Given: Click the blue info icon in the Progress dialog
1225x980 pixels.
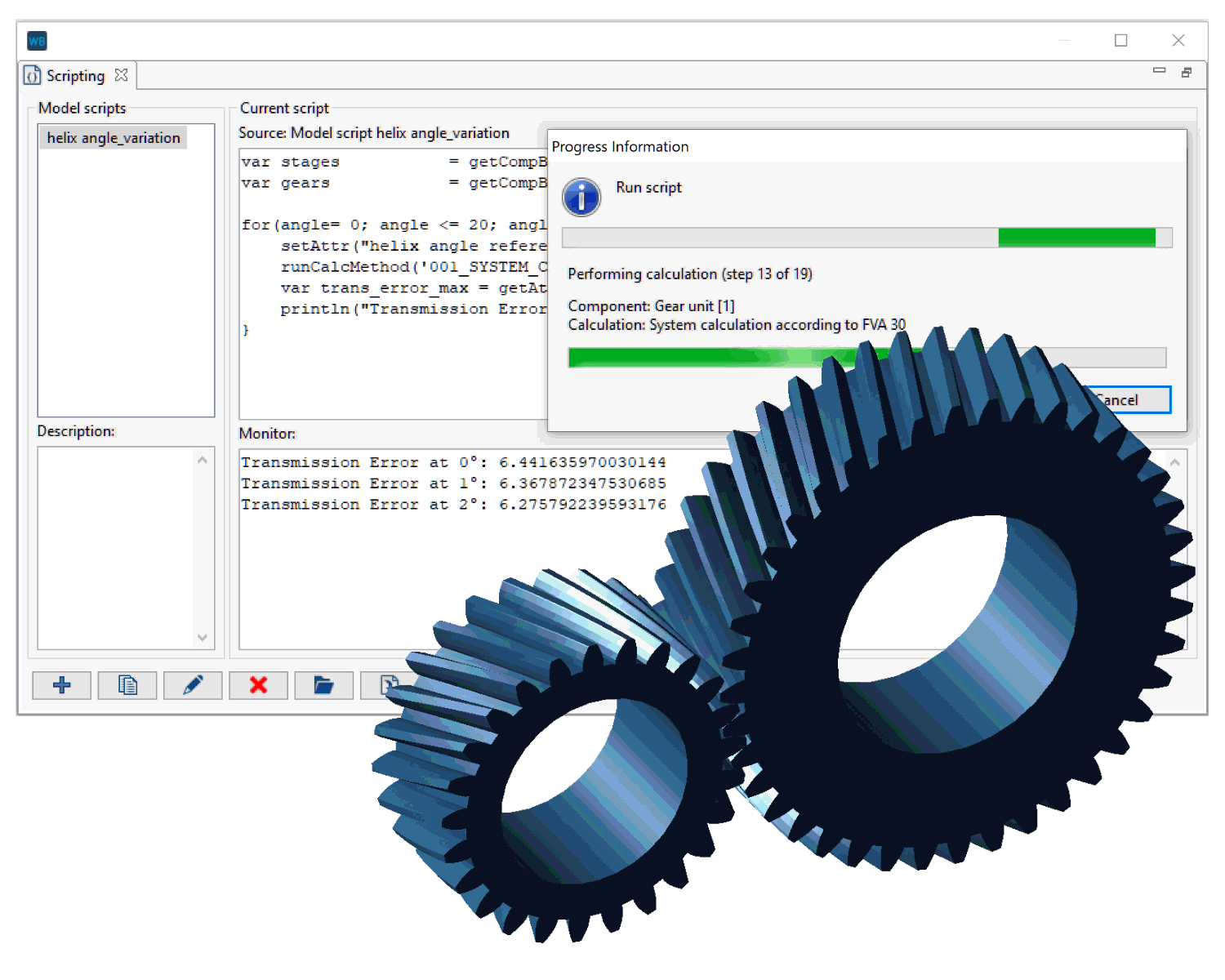Looking at the screenshot, I should point(581,198).
